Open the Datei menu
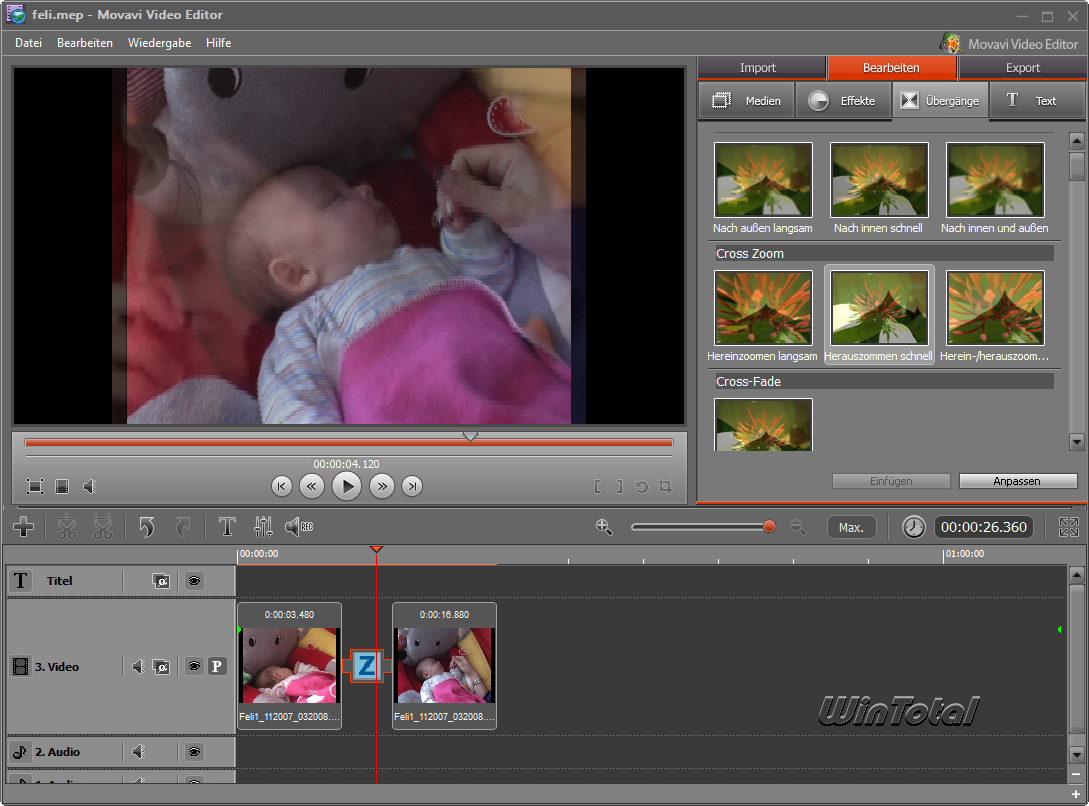Image resolution: width=1089 pixels, height=806 pixels. click(x=28, y=43)
